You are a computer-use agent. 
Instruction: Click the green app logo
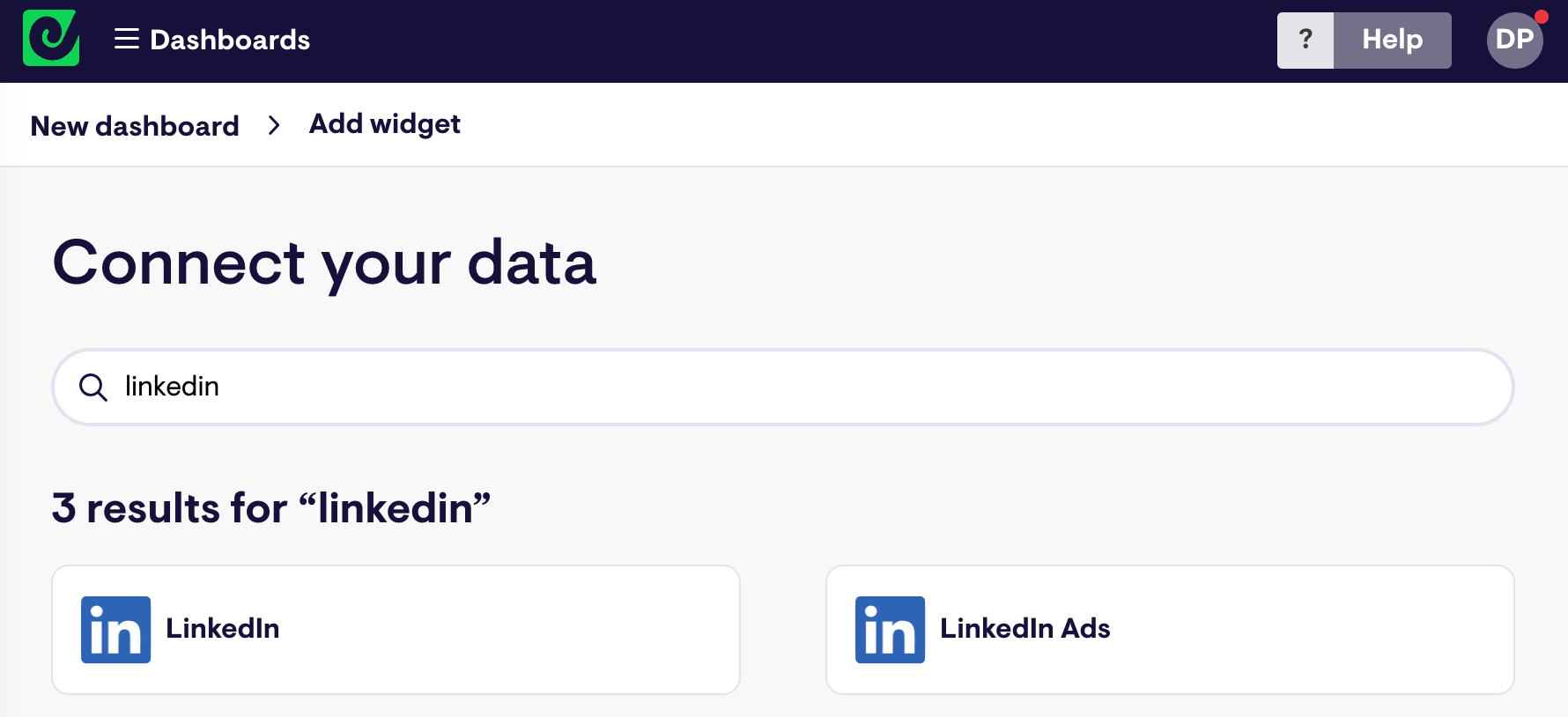[x=50, y=39]
